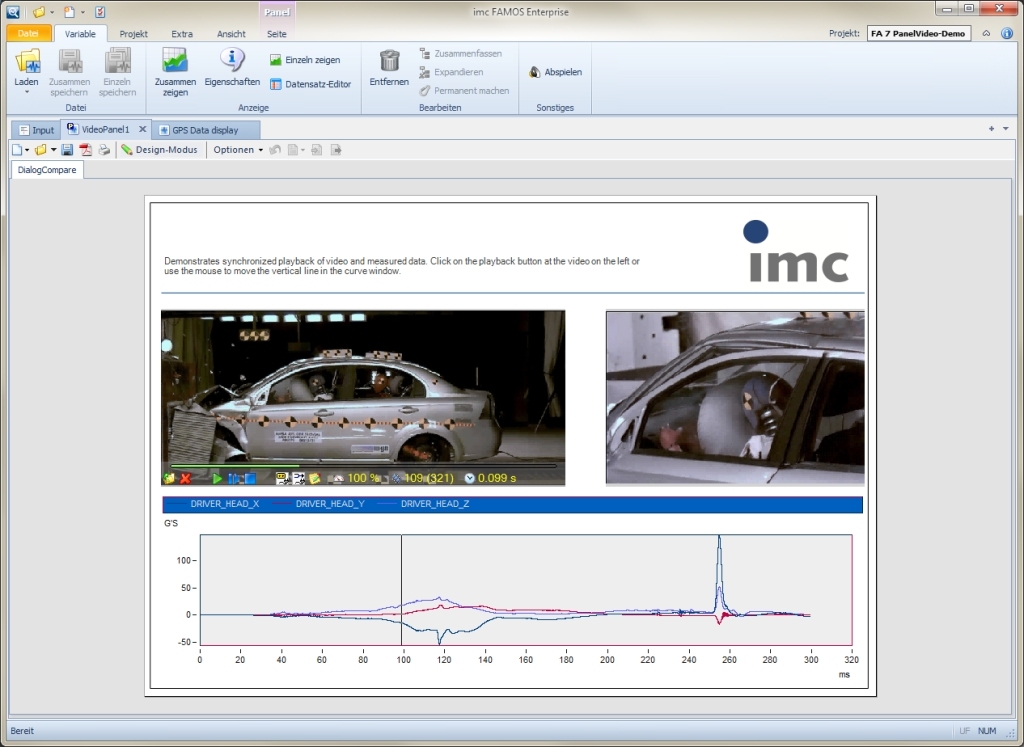Add a new tab with the plus button
The height and width of the screenshot is (747, 1024).
point(991,129)
